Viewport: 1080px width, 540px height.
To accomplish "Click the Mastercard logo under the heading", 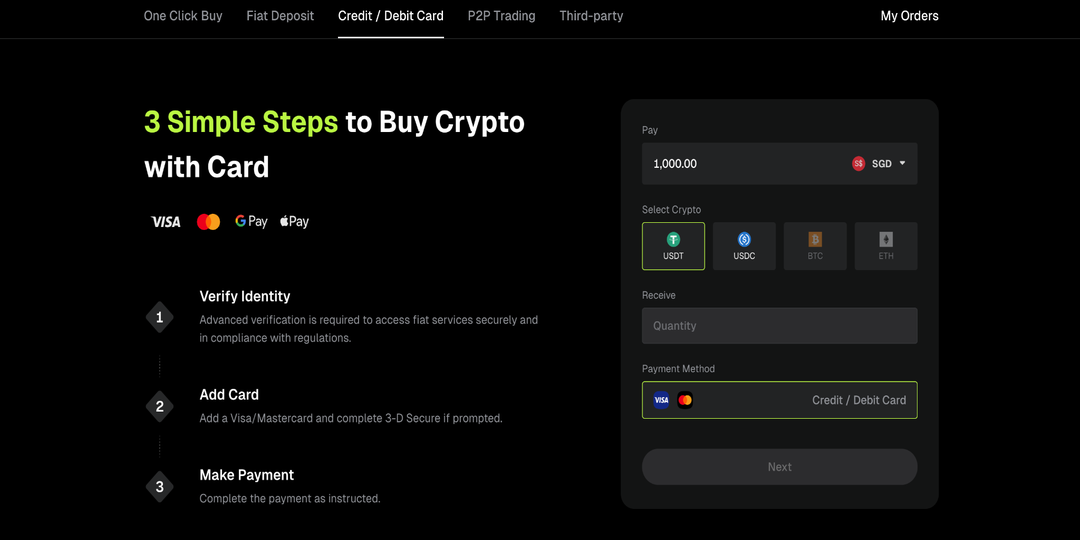I will pos(208,222).
